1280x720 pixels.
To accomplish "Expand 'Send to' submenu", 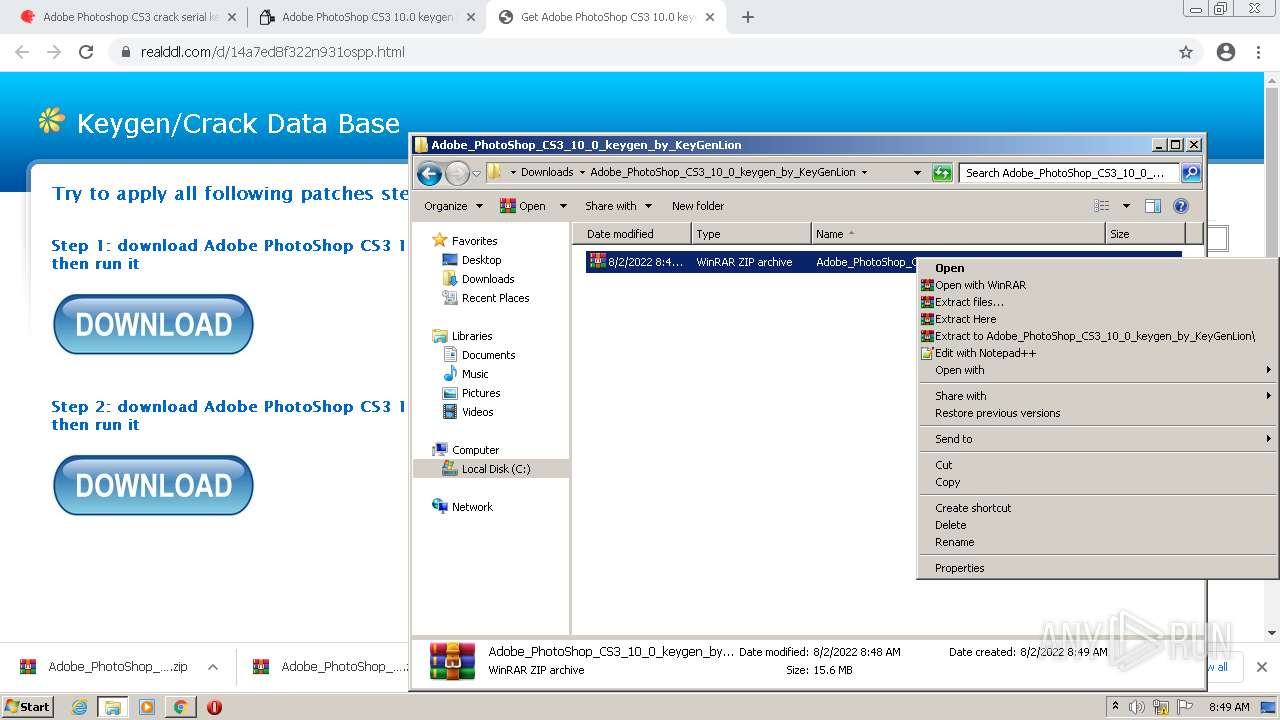I will [x=1098, y=439].
